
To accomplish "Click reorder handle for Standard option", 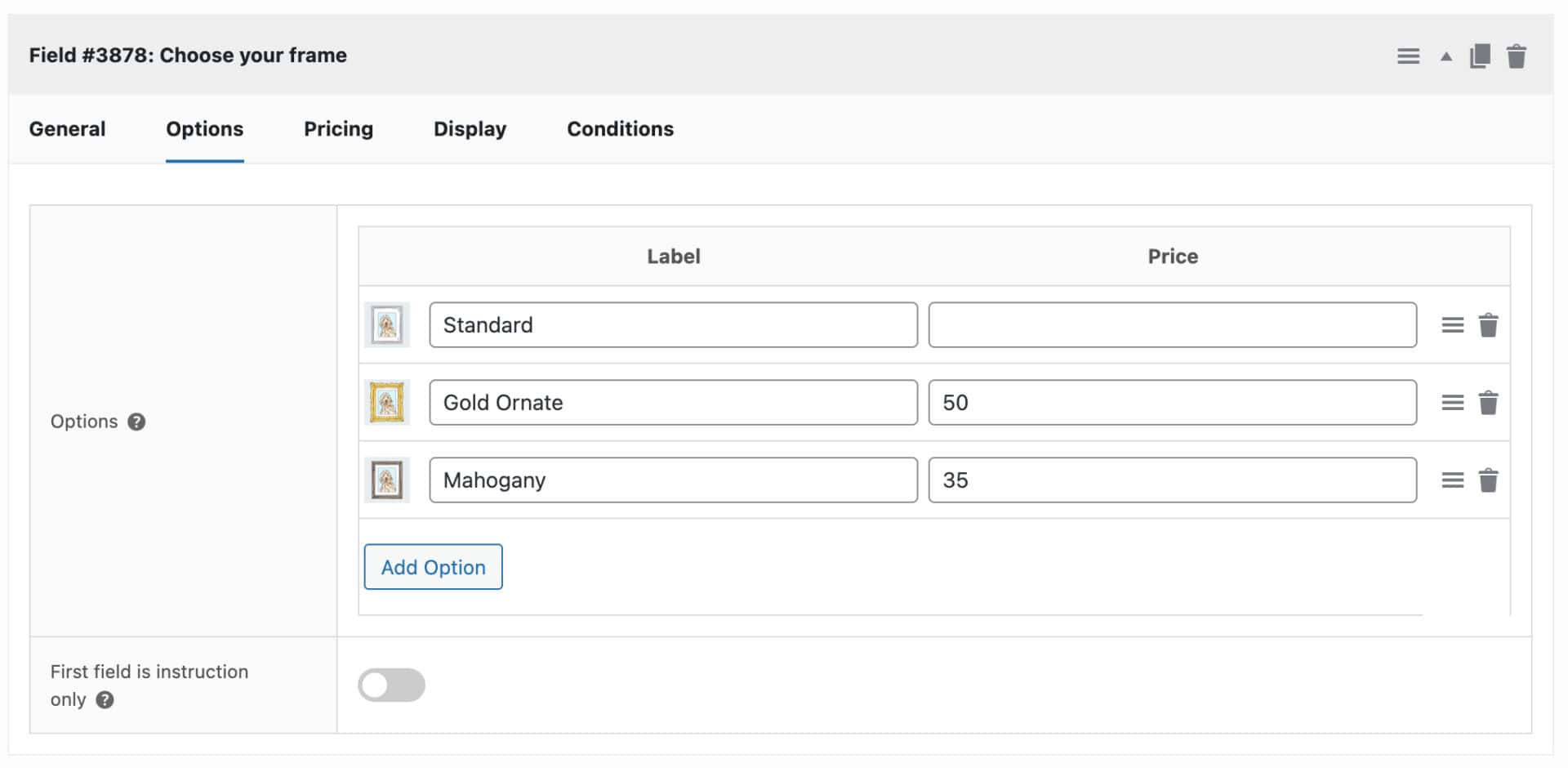I will point(1452,325).
